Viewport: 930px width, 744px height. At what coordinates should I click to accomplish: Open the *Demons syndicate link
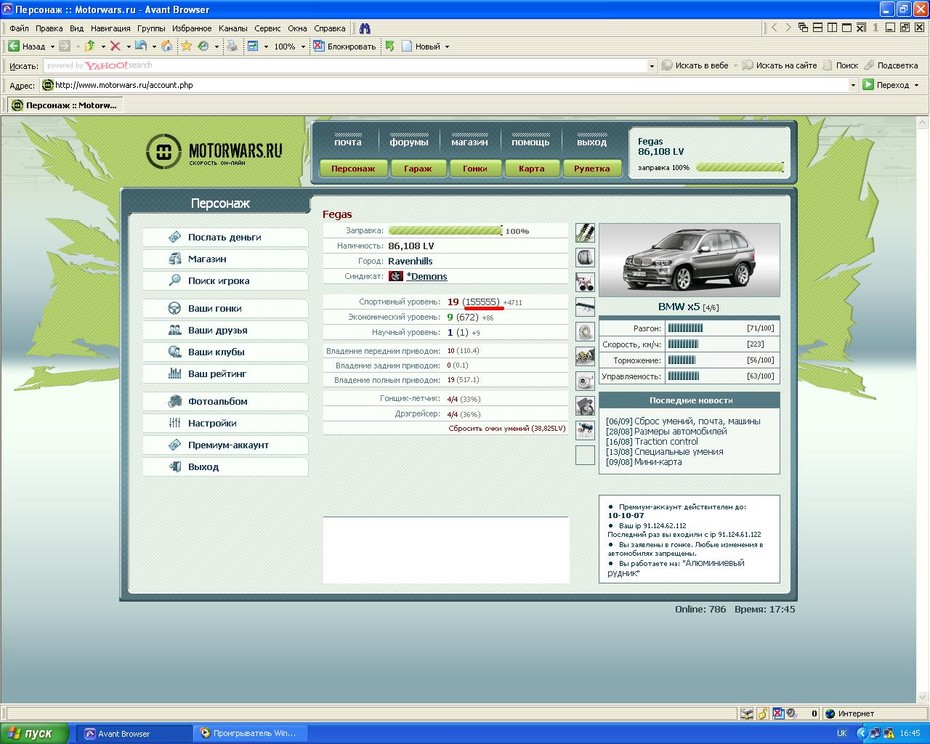click(x=426, y=276)
